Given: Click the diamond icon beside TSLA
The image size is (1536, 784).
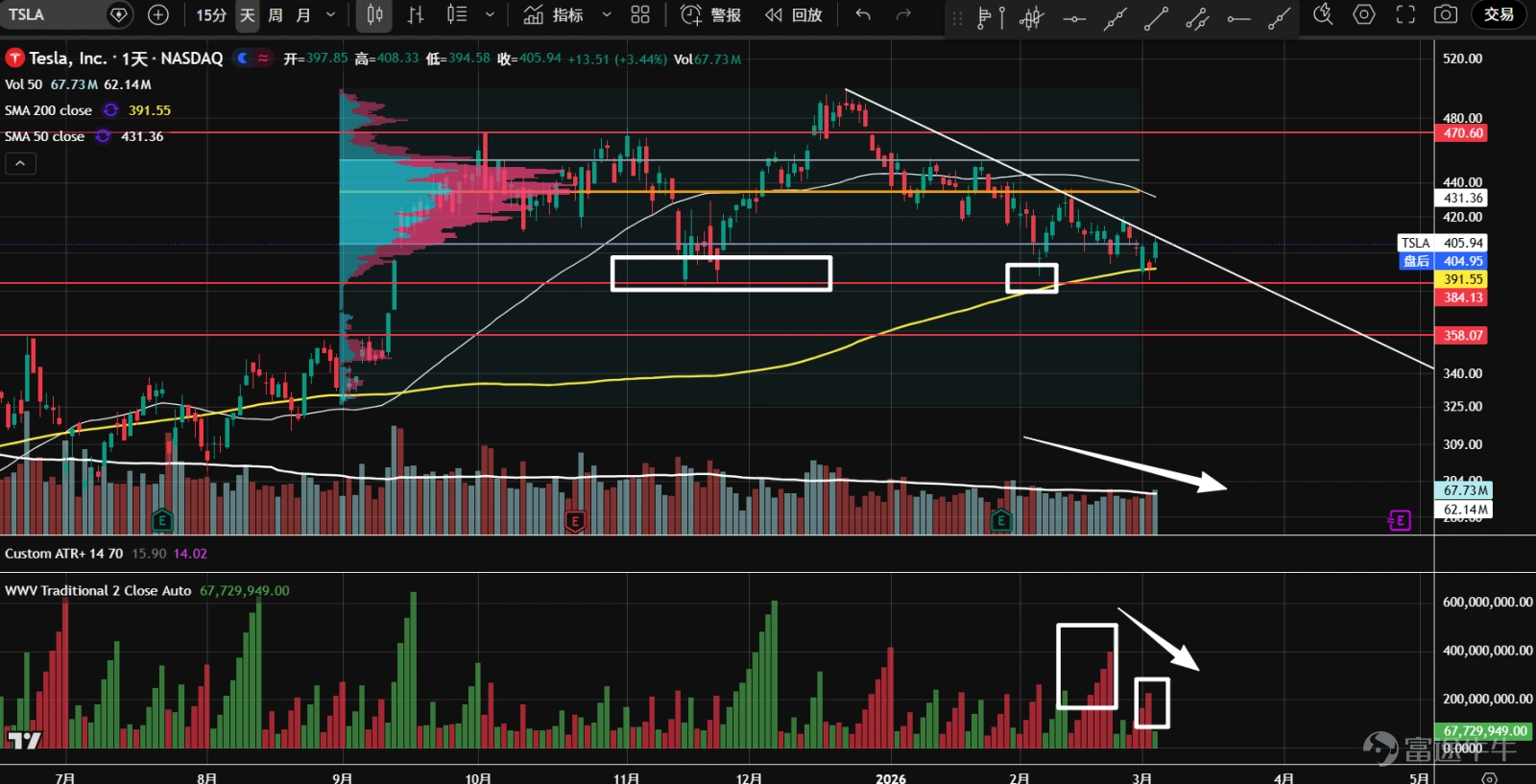Looking at the screenshot, I should 119,14.
